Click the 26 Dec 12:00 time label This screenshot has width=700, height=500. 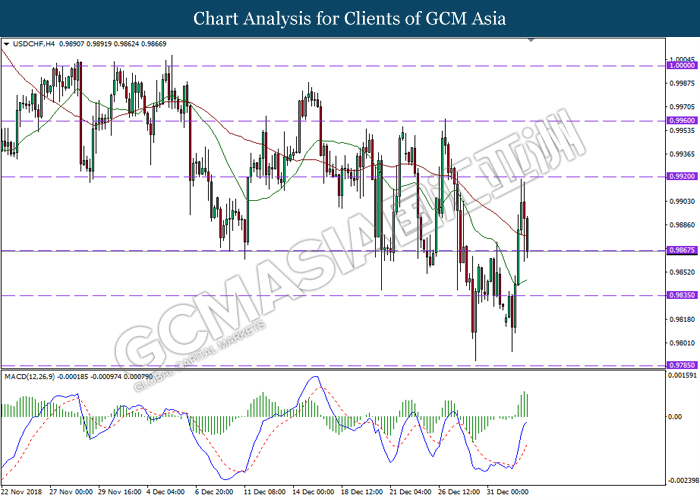[459, 492]
